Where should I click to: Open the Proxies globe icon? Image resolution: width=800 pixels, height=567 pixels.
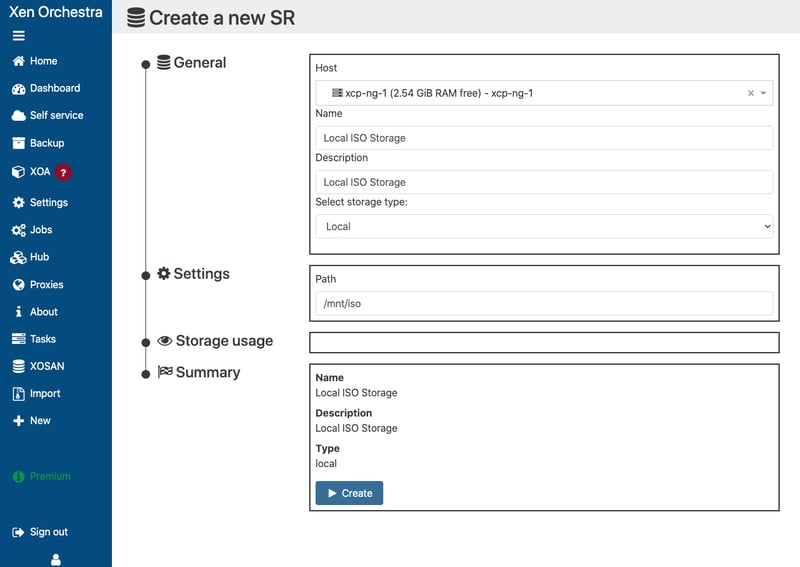pos(18,285)
